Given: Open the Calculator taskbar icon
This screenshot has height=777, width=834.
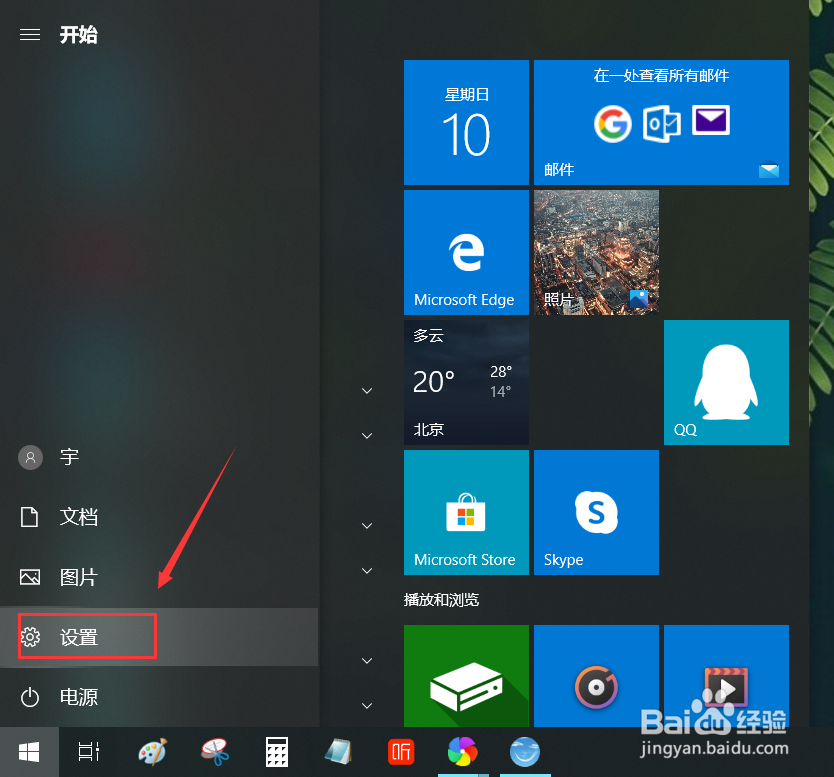Looking at the screenshot, I should click(277, 752).
